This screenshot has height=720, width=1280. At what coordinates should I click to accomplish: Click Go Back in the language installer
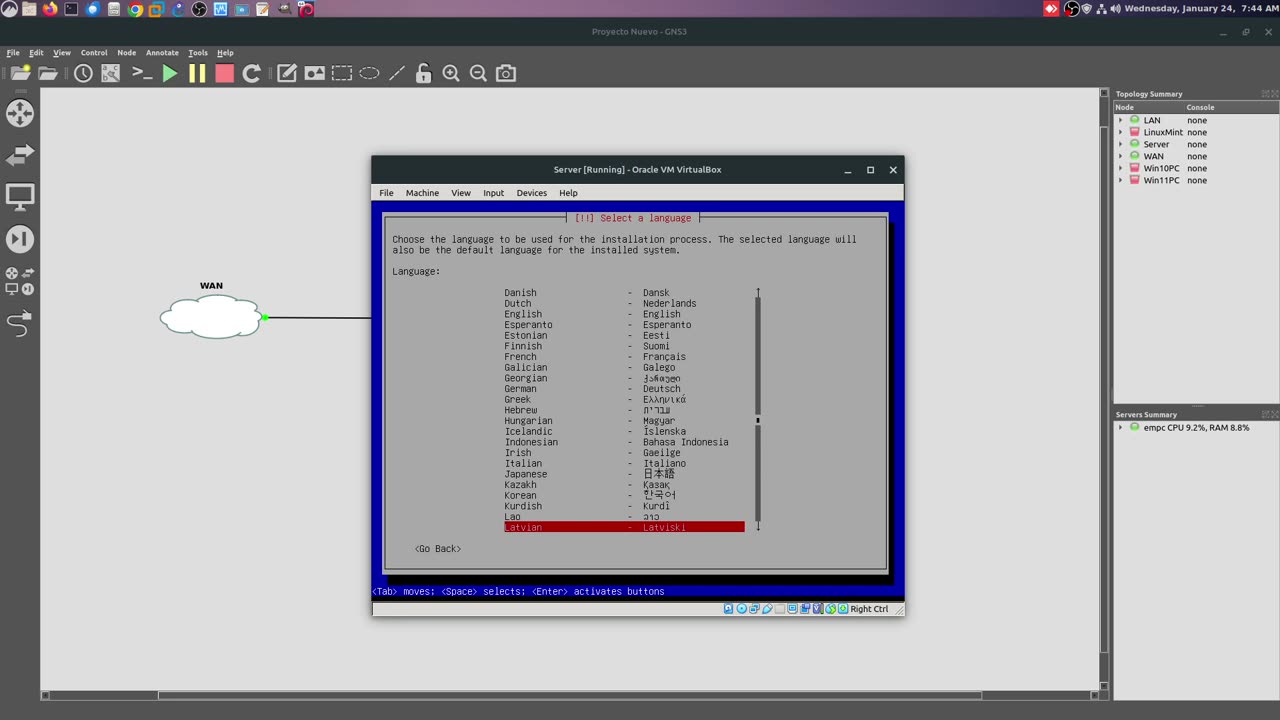point(438,549)
